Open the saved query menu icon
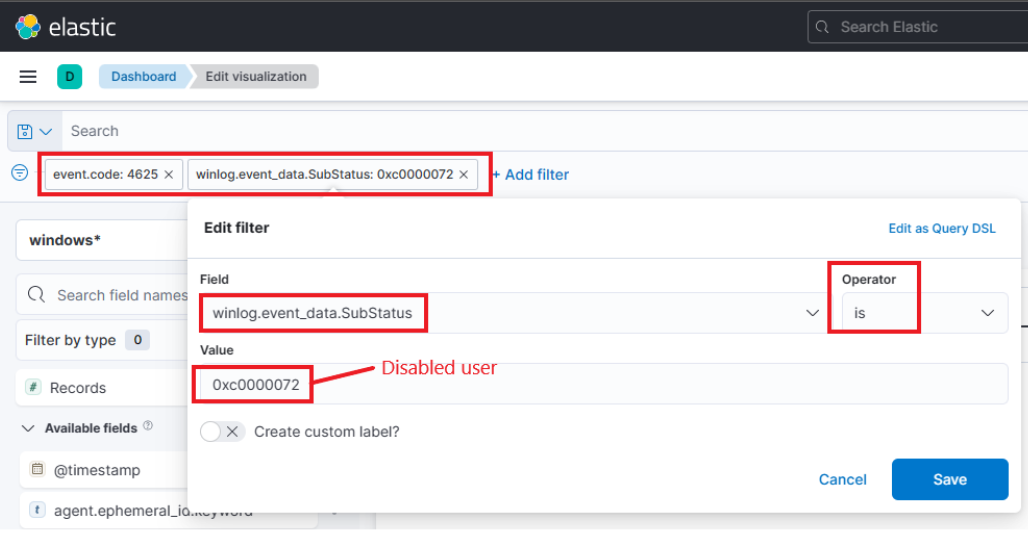This screenshot has height=535, width=1028. [x=35, y=131]
